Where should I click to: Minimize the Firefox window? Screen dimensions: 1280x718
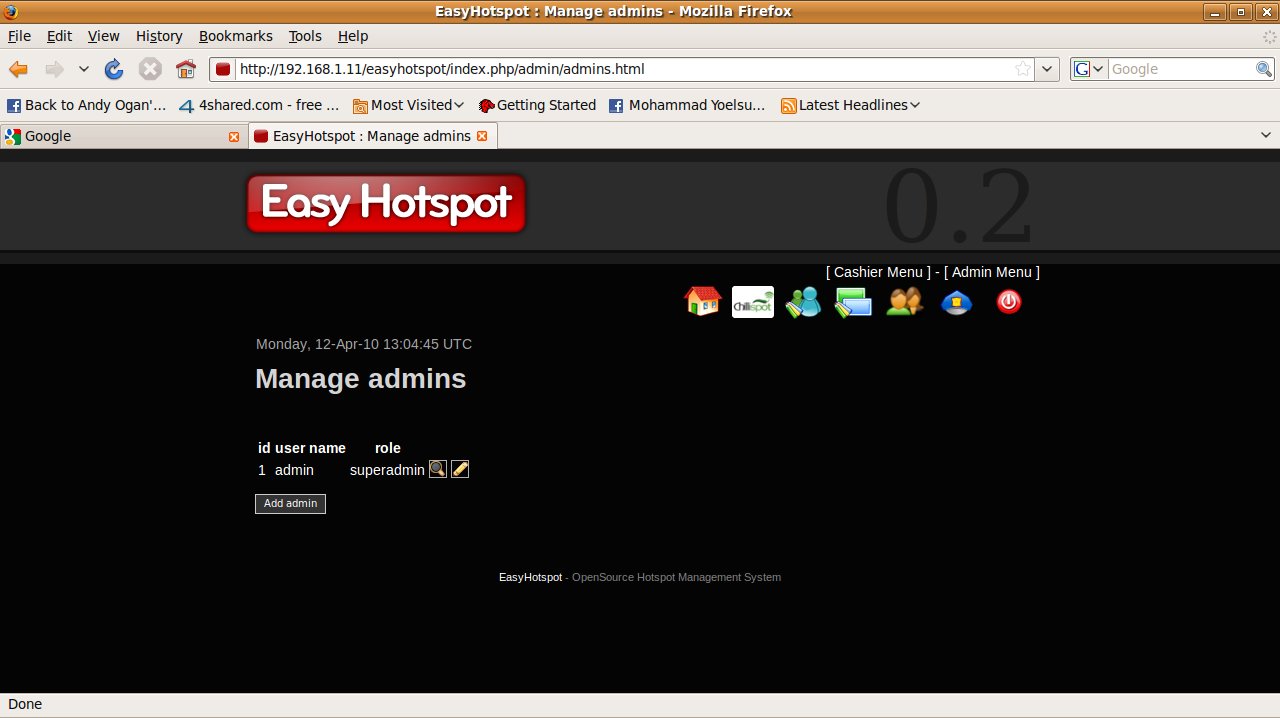pos(1217,11)
